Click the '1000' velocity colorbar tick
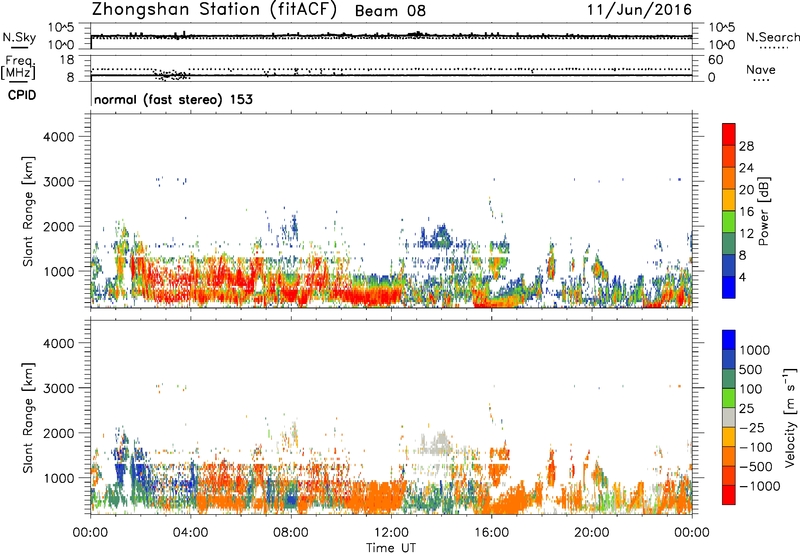 click(755, 350)
